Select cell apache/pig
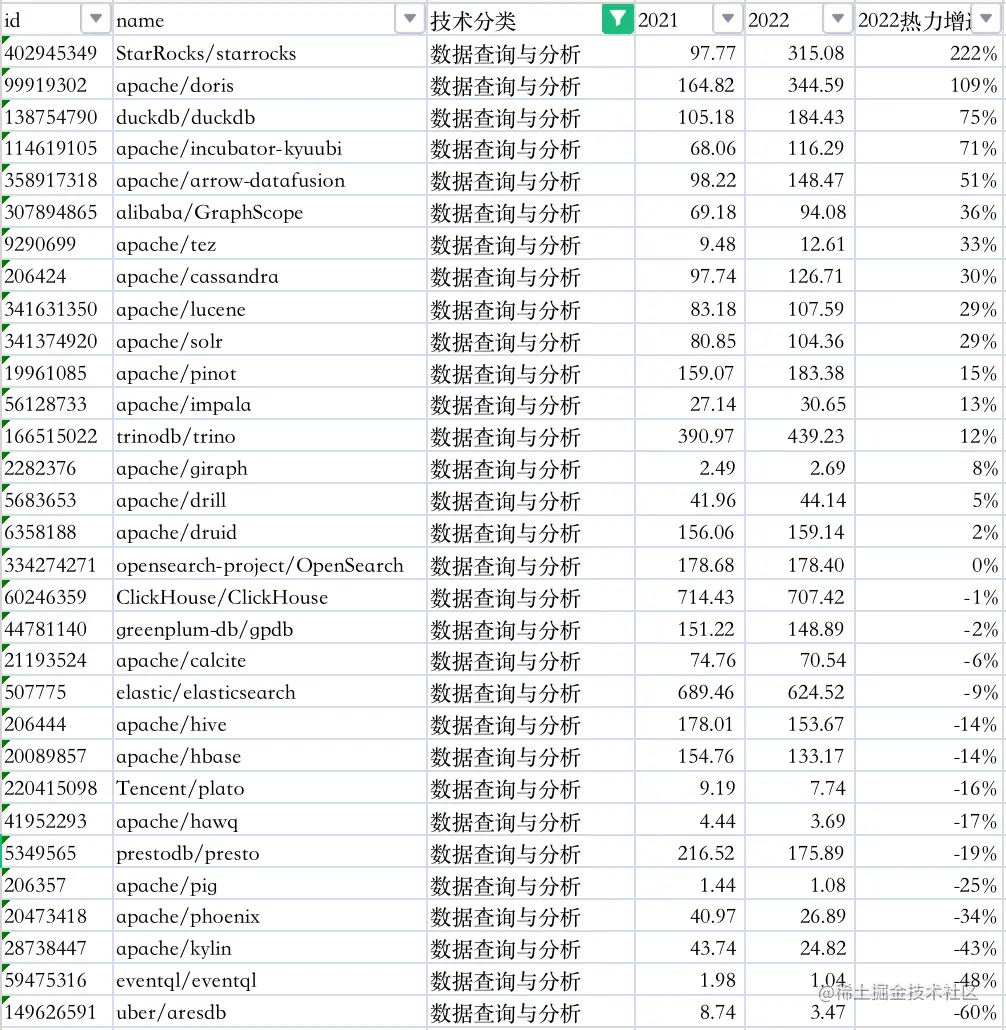This screenshot has height=1030, width=1006. (269, 885)
